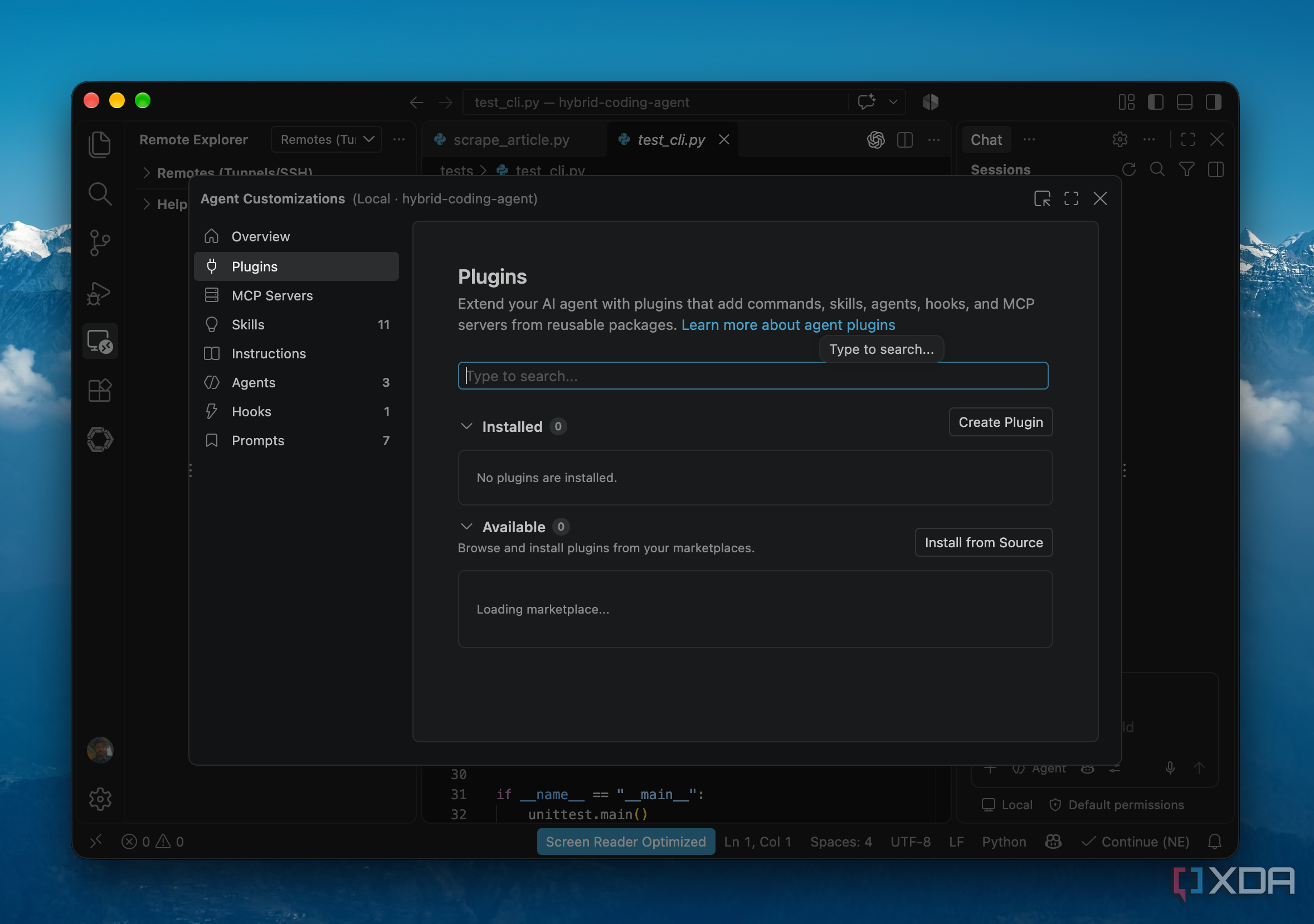Open the Source Control view
Screen dimensions: 1314x924
coord(100,243)
